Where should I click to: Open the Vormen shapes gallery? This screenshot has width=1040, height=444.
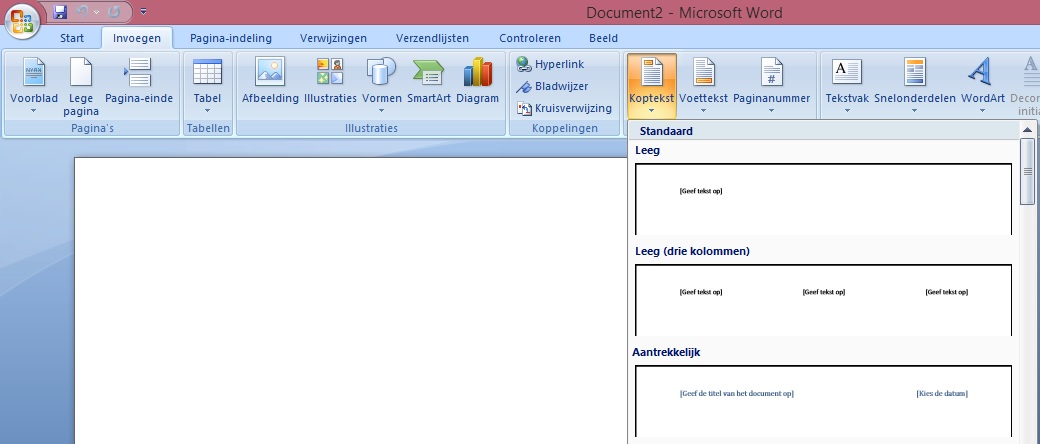(381, 85)
